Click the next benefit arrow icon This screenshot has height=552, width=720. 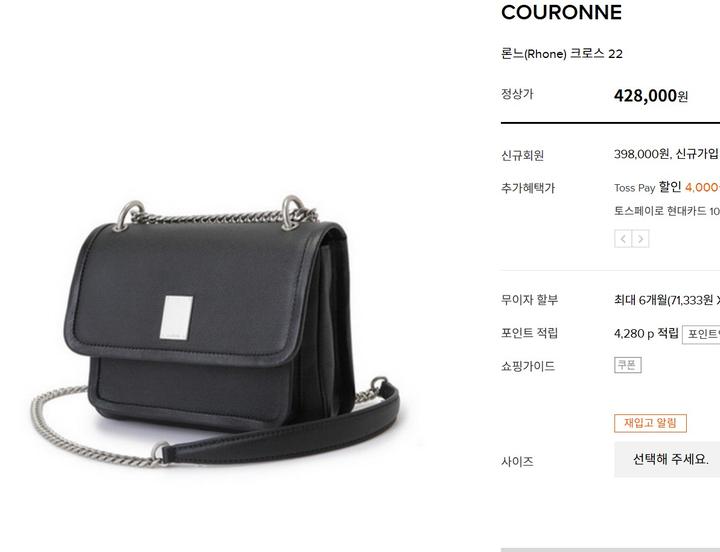click(641, 239)
